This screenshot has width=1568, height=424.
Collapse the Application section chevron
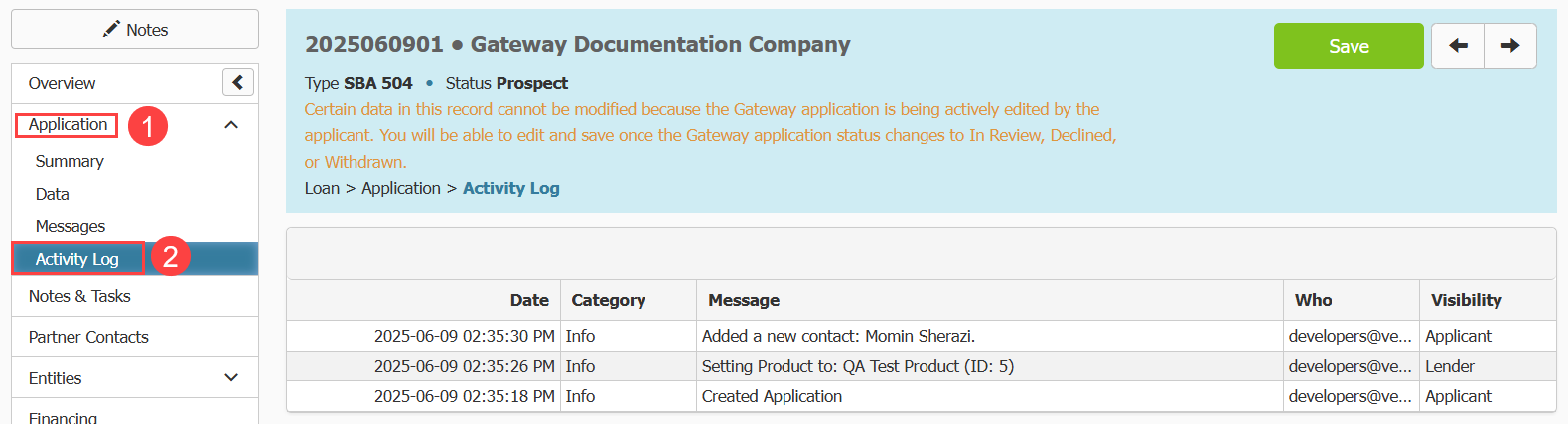(x=231, y=125)
